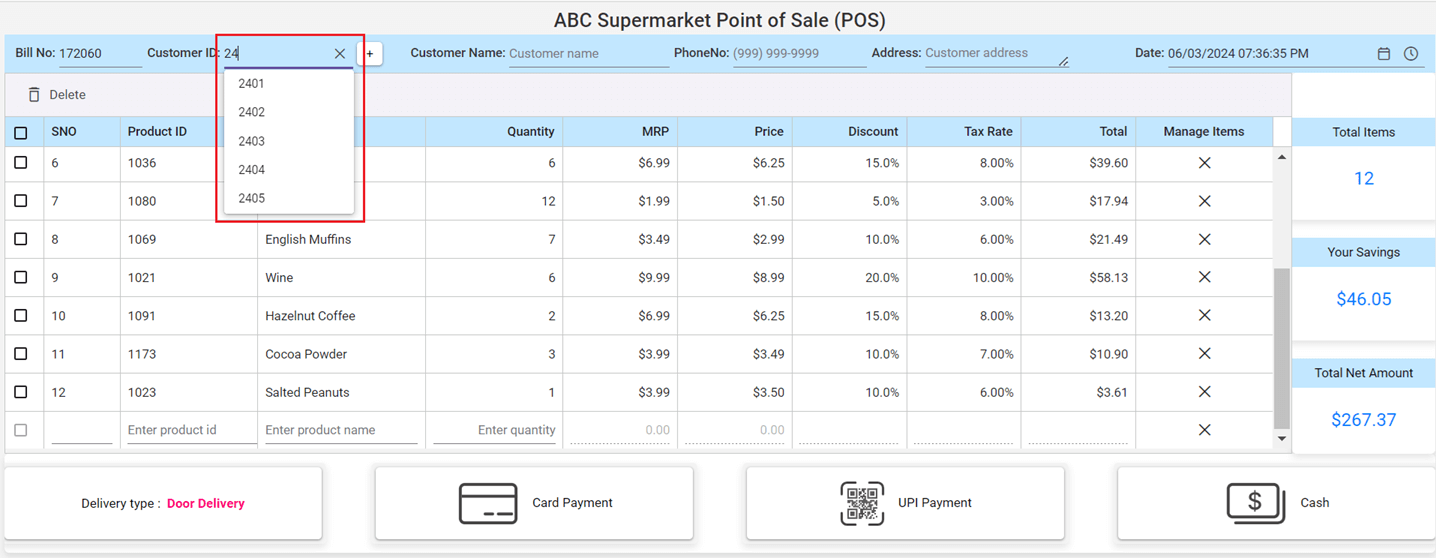Choose the UPI Payment option
1436x558 pixels.
[x=905, y=503]
